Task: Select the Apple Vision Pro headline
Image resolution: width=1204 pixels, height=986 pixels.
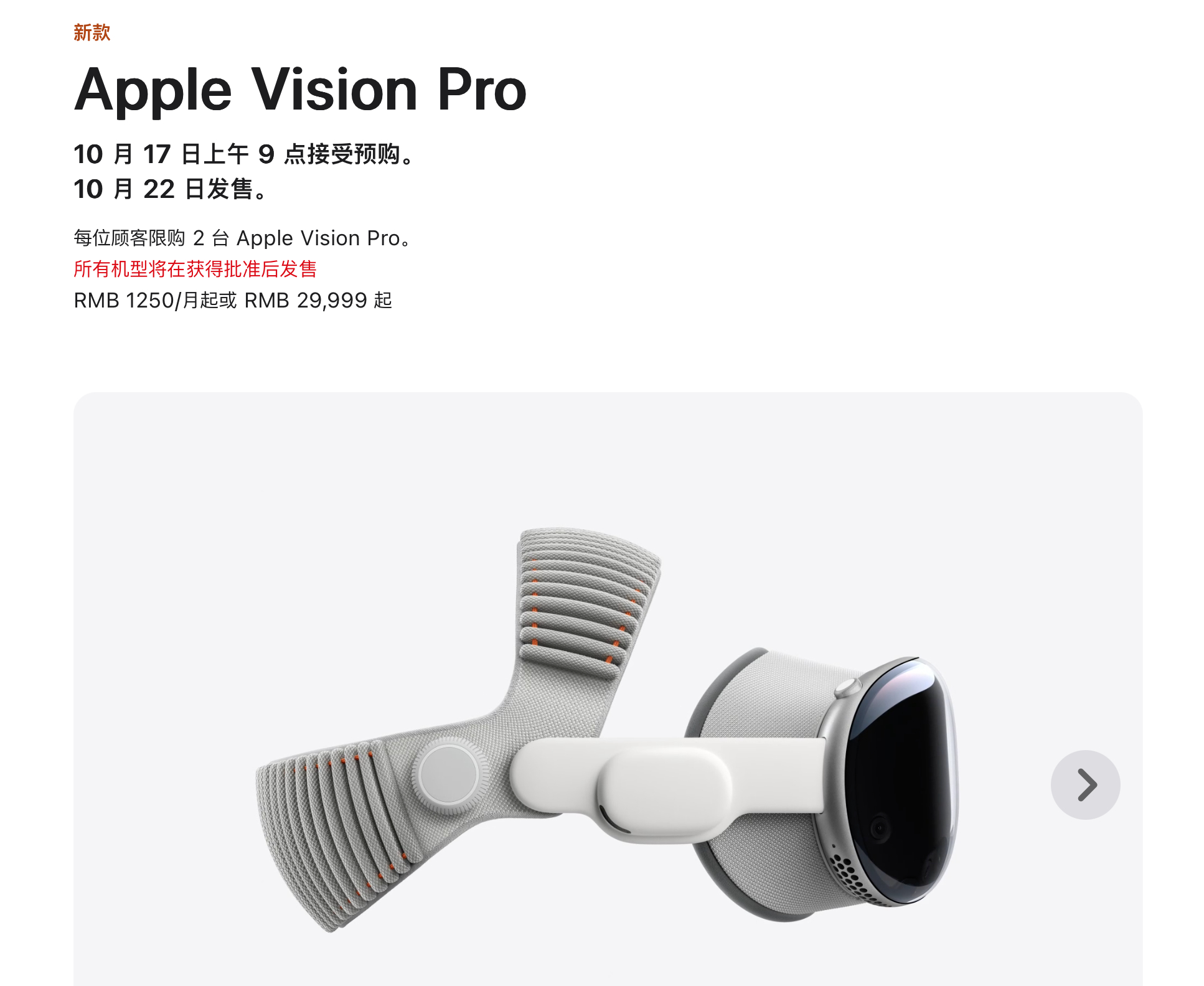Action: tap(300, 90)
